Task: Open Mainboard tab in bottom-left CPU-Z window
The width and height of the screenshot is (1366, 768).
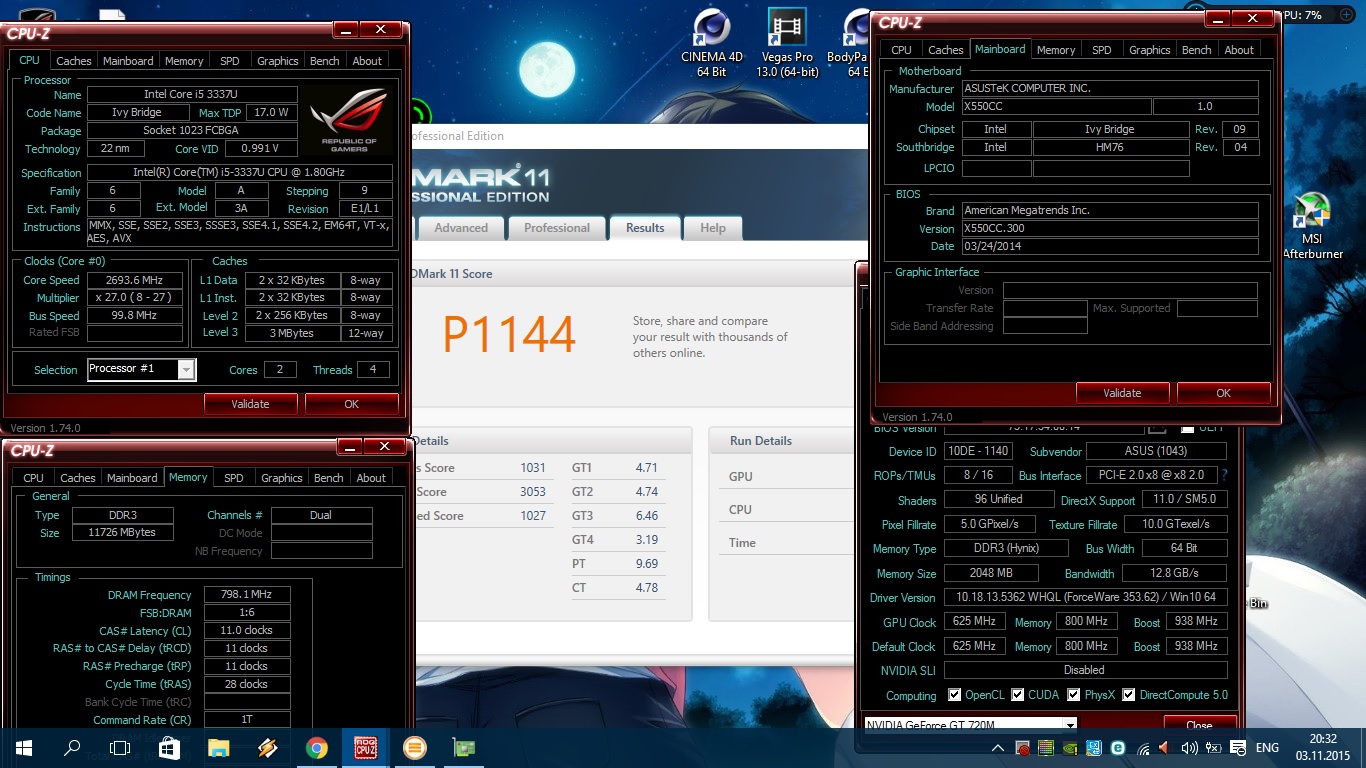Action: click(x=132, y=478)
